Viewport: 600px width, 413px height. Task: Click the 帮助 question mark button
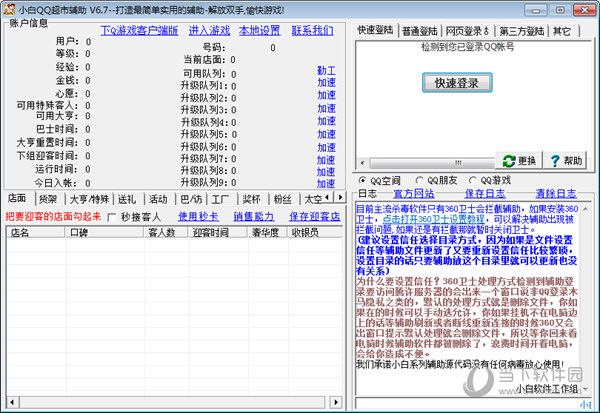click(566, 161)
